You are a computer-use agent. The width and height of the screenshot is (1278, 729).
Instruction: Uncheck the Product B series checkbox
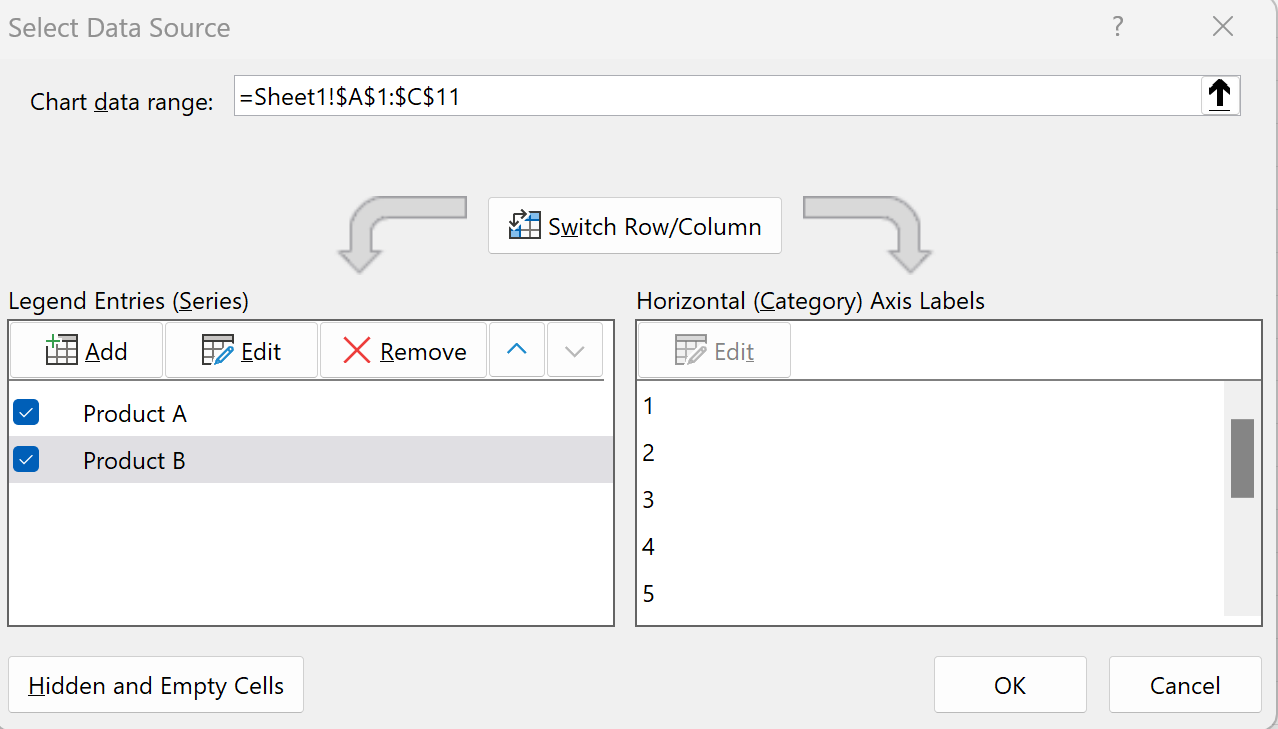tap(26, 460)
